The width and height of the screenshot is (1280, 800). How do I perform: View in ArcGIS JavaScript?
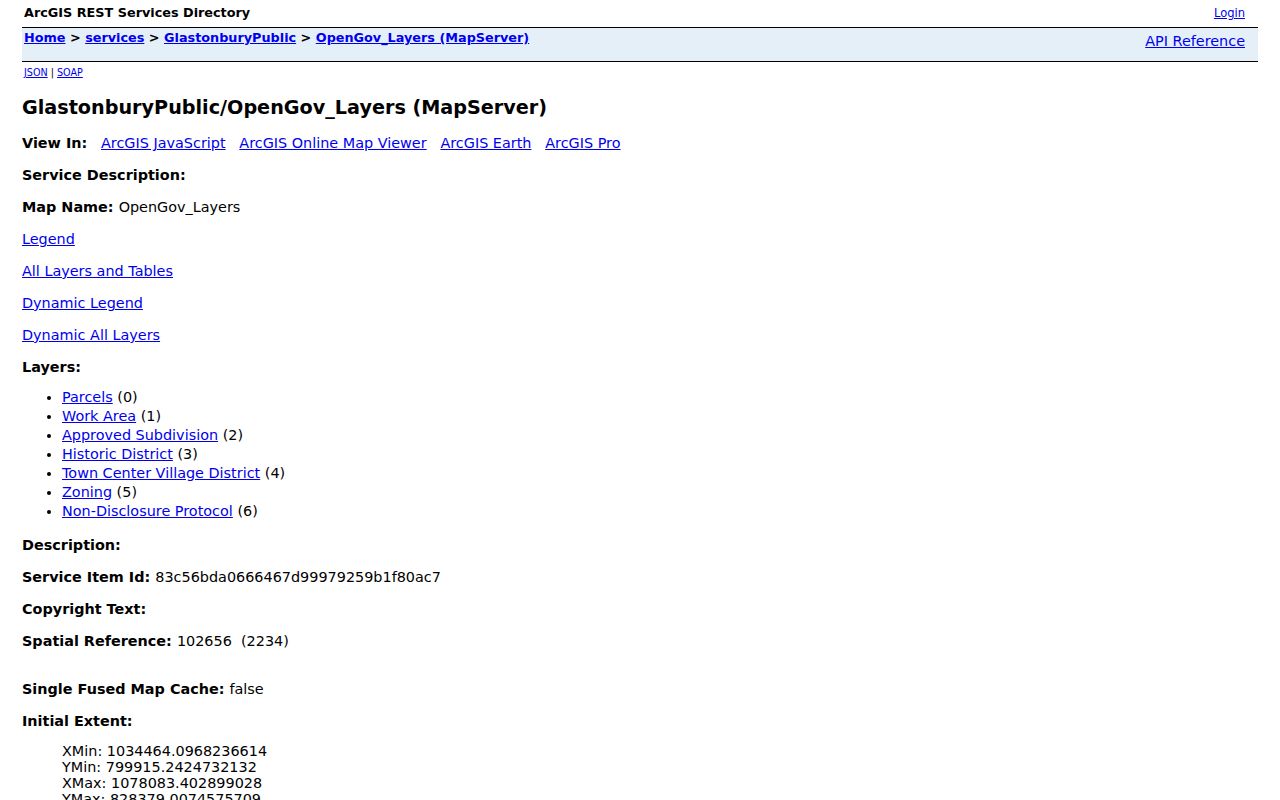click(163, 143)
